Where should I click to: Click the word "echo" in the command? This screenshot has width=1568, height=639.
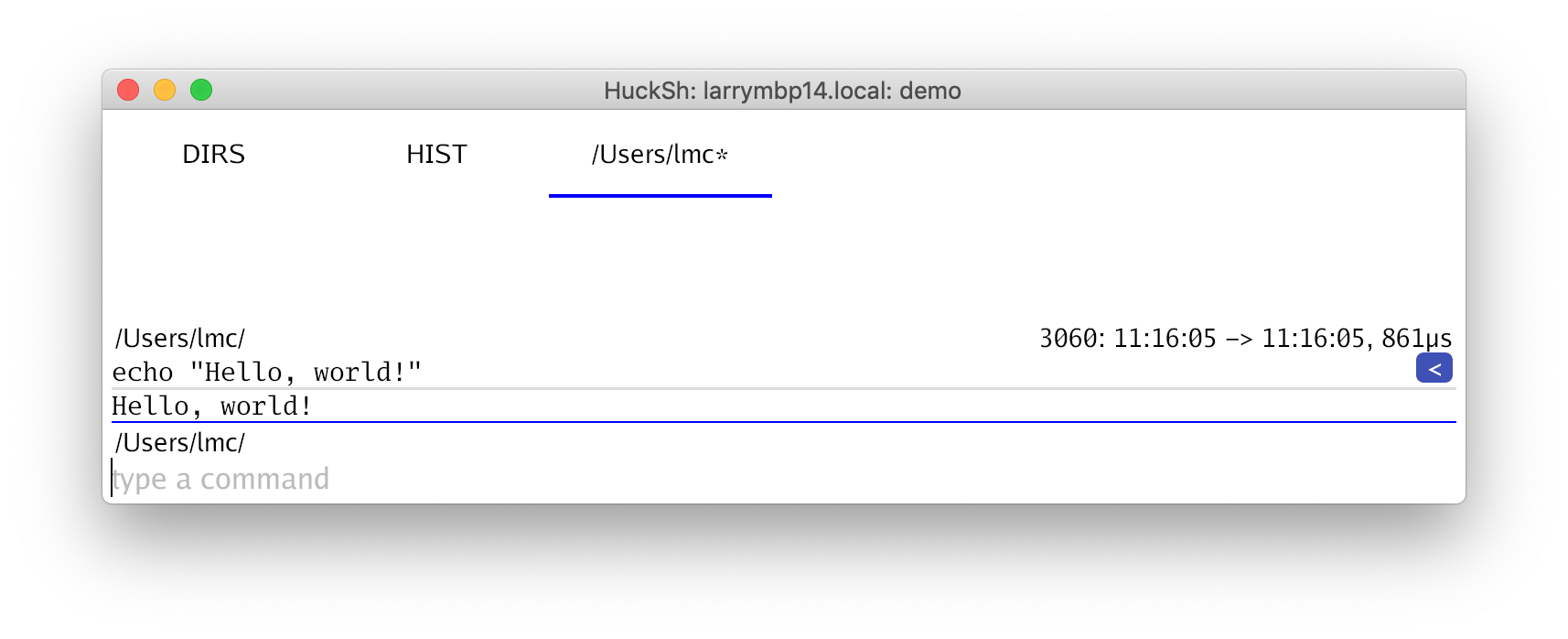pos(143,372)
